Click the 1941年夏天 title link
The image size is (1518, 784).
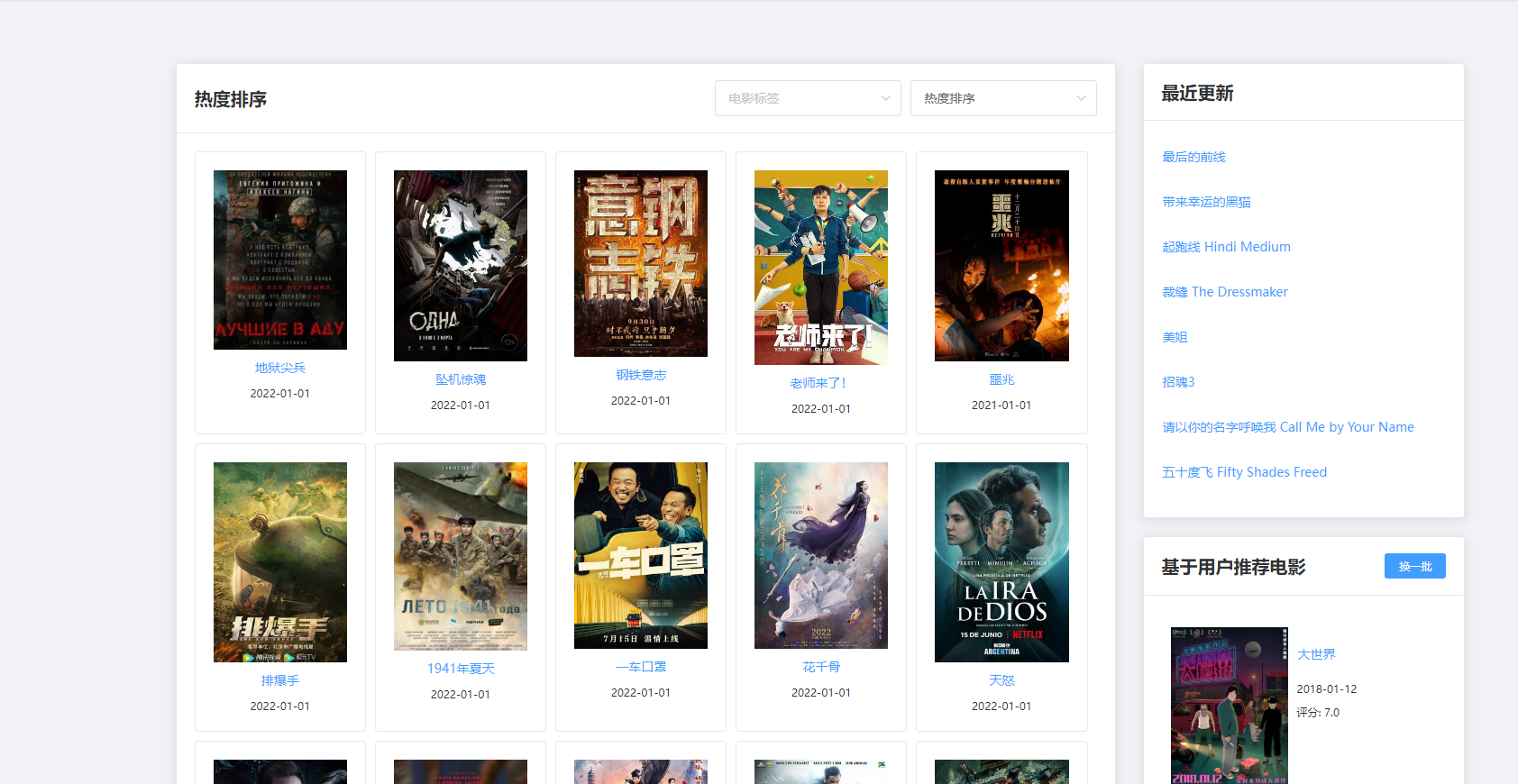(x=461, y=669)
